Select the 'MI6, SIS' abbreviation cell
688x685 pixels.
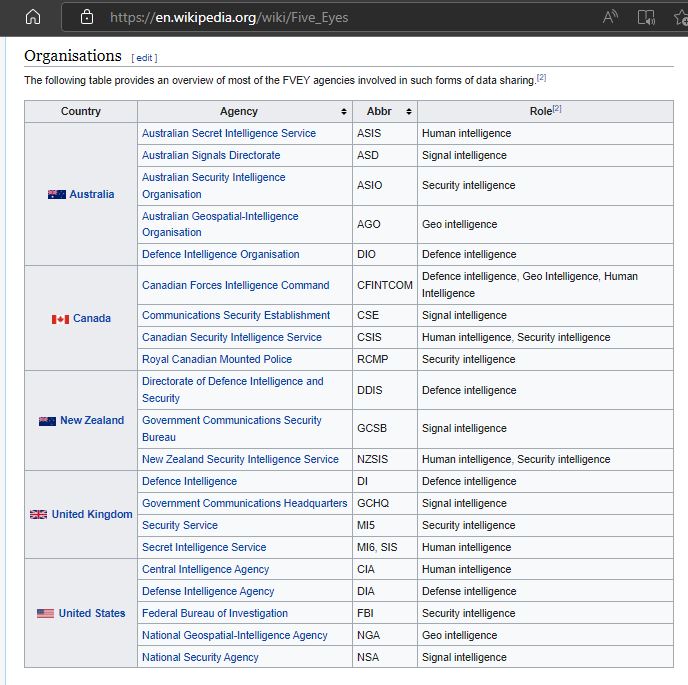(x=385, y=547)
